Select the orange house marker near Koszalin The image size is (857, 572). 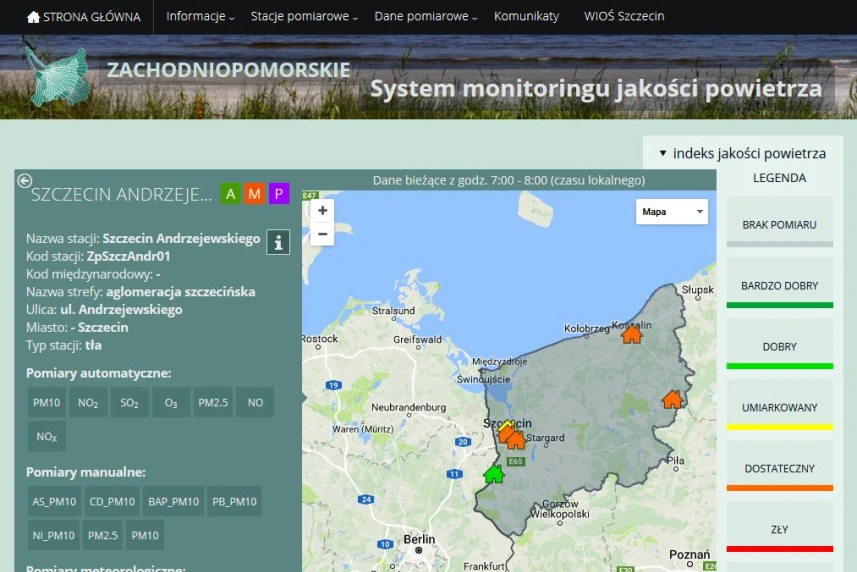(631, 334)
